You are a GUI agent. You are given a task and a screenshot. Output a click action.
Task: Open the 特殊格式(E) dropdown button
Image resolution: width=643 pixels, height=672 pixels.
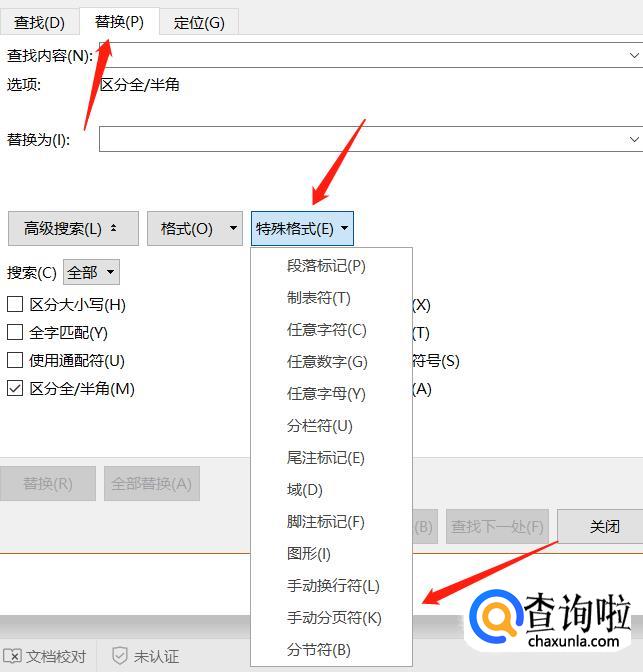pyautogui.click(x=302, y=229)
